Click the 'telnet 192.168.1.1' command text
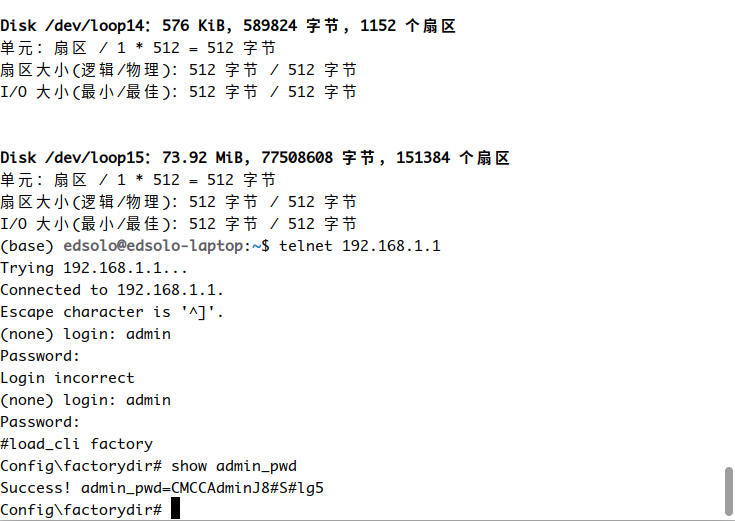This screenshot has width=735, height=521. (360, 246)
